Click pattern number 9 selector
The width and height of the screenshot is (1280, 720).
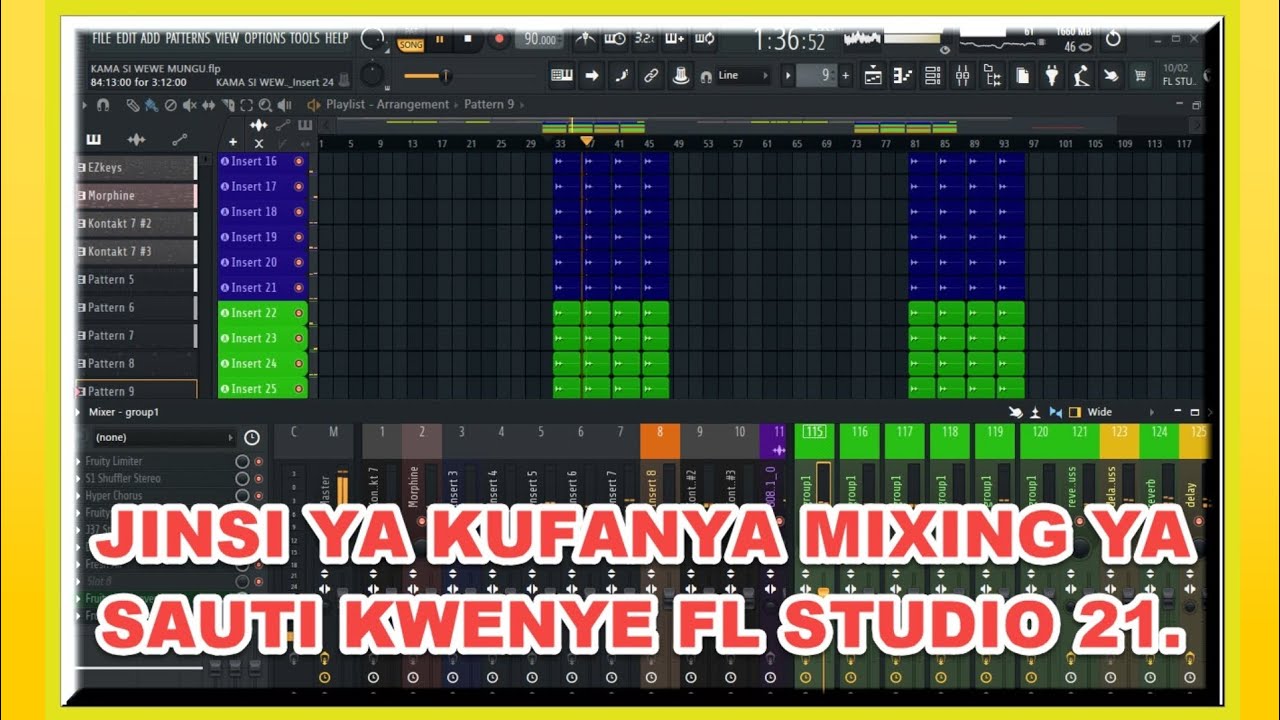pyautogui.click(x=819, y=75)
